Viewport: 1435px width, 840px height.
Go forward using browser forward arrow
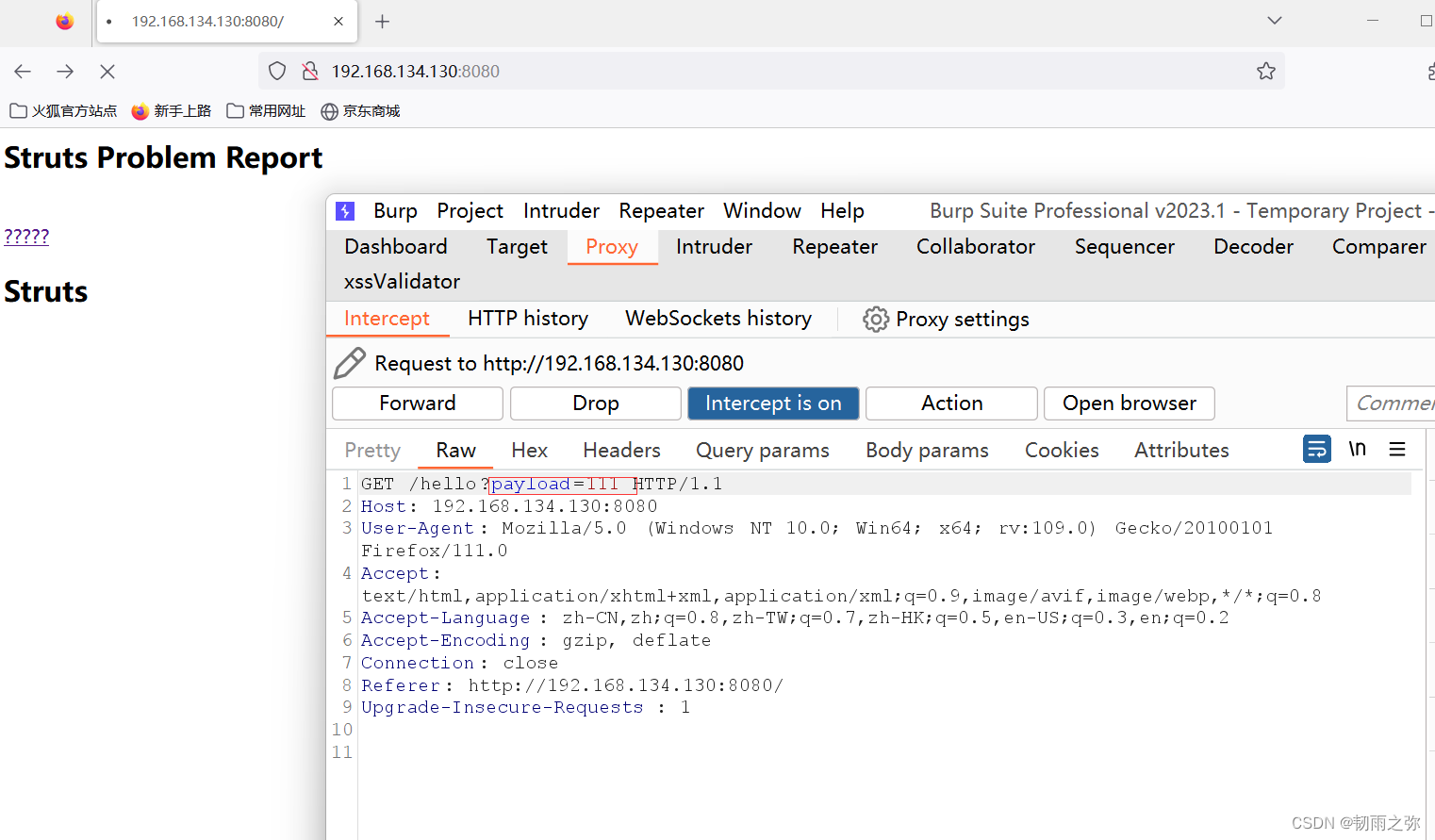click(x=65, y=71)
